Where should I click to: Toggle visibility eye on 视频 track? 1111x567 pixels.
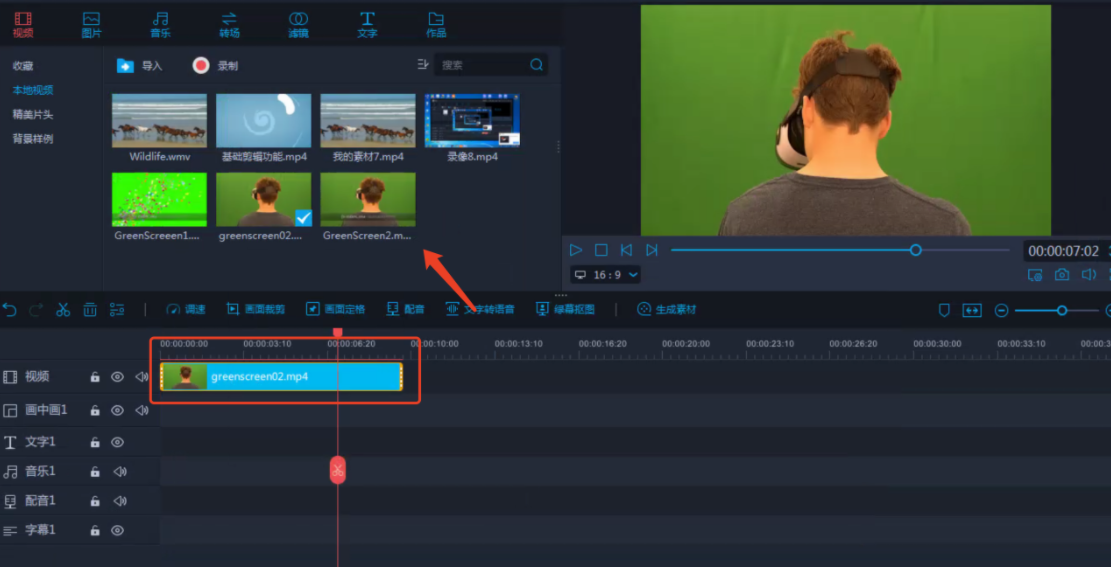click(117, 377)
